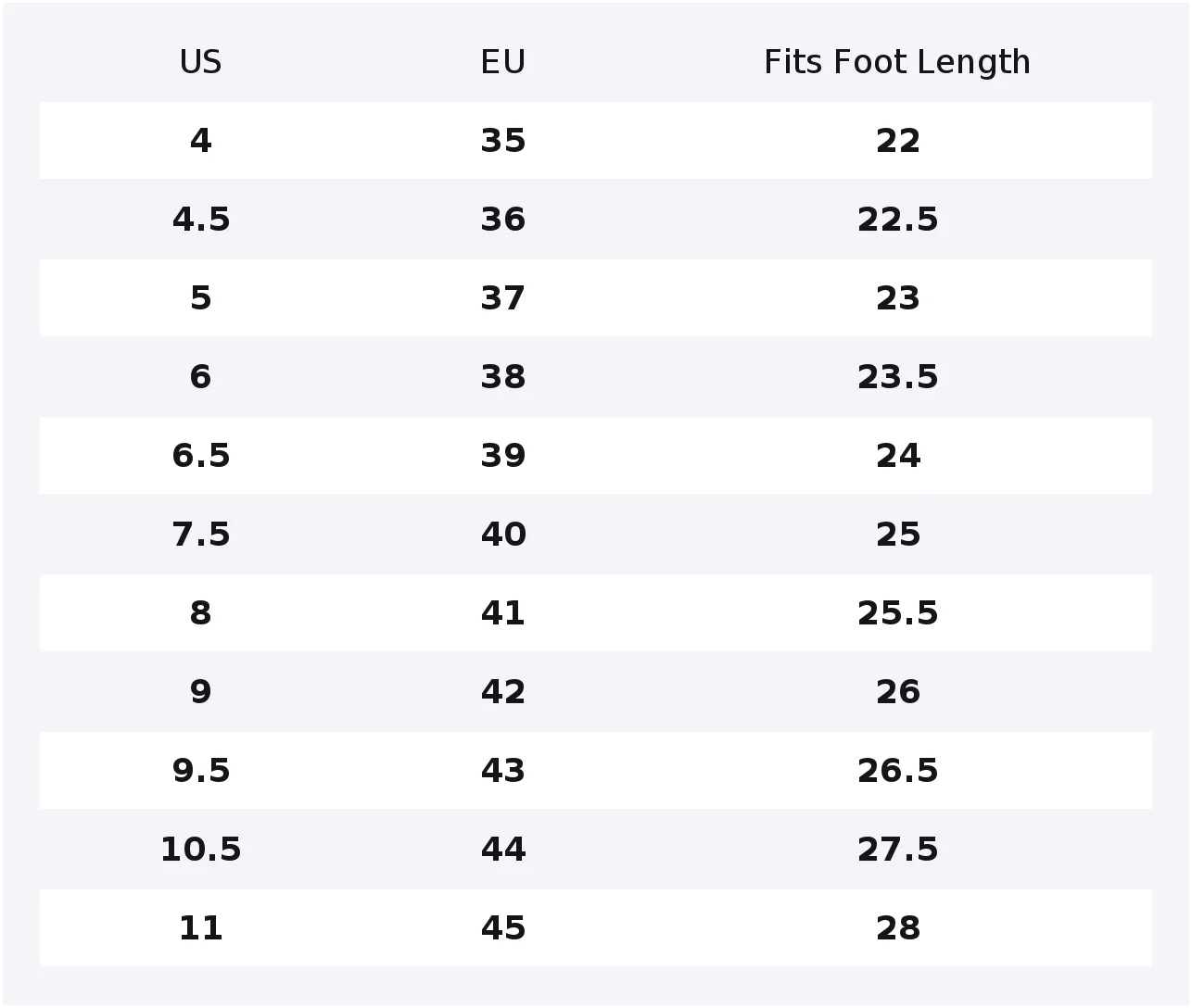The image size is (1192, 1008).
Task: Click the US column header
Action: (x=200, y=62)
